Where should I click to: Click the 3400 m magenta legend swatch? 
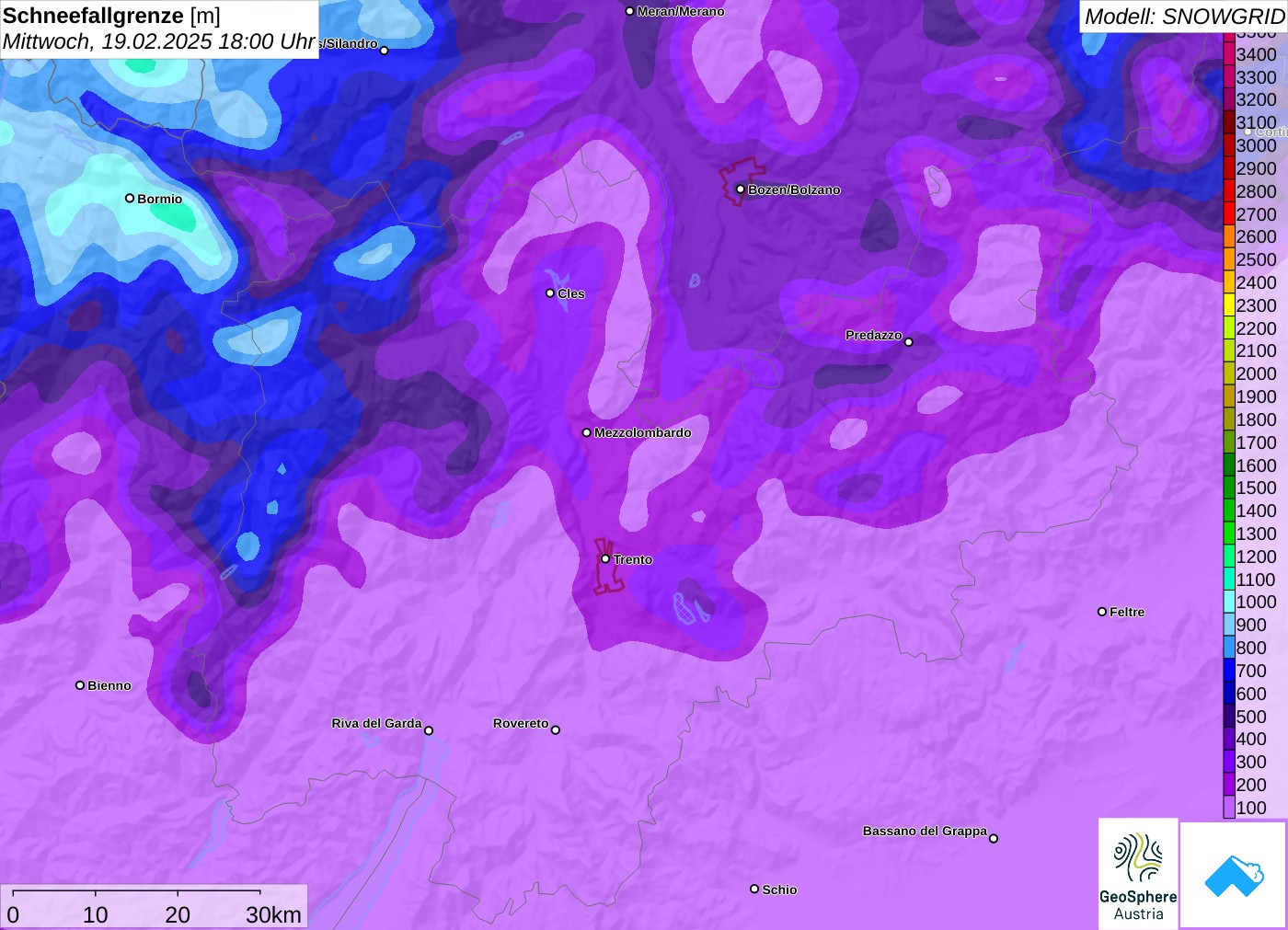(x=1229, y=54)
